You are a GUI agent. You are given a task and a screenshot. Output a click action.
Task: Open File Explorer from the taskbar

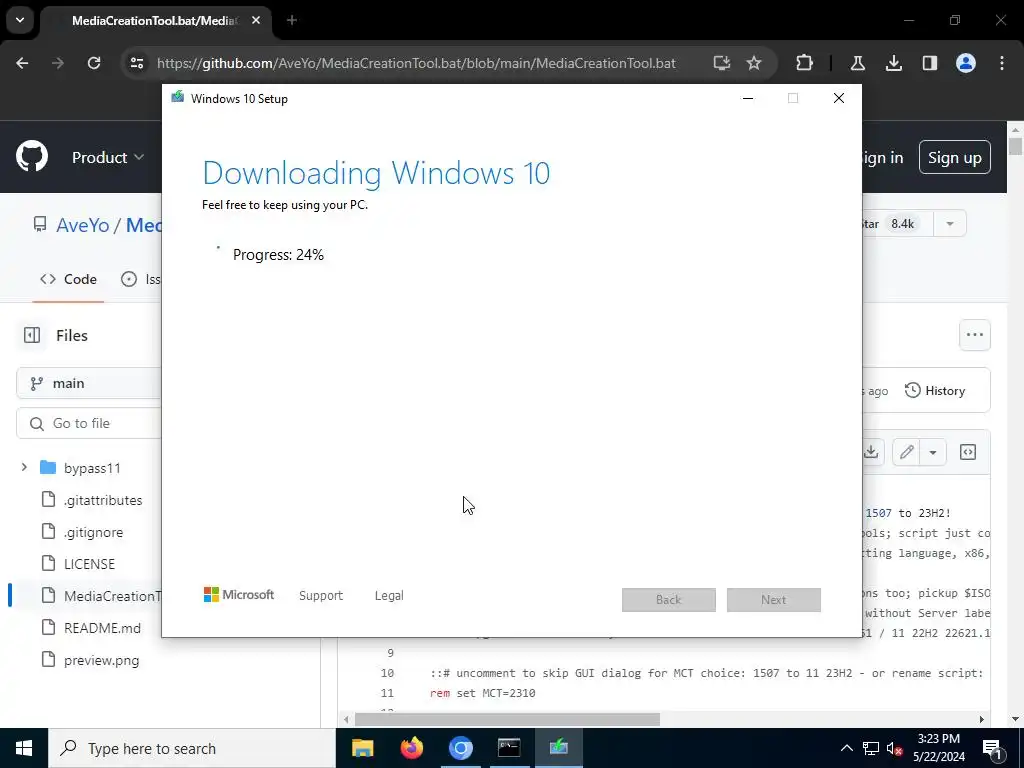click(362, 748)
